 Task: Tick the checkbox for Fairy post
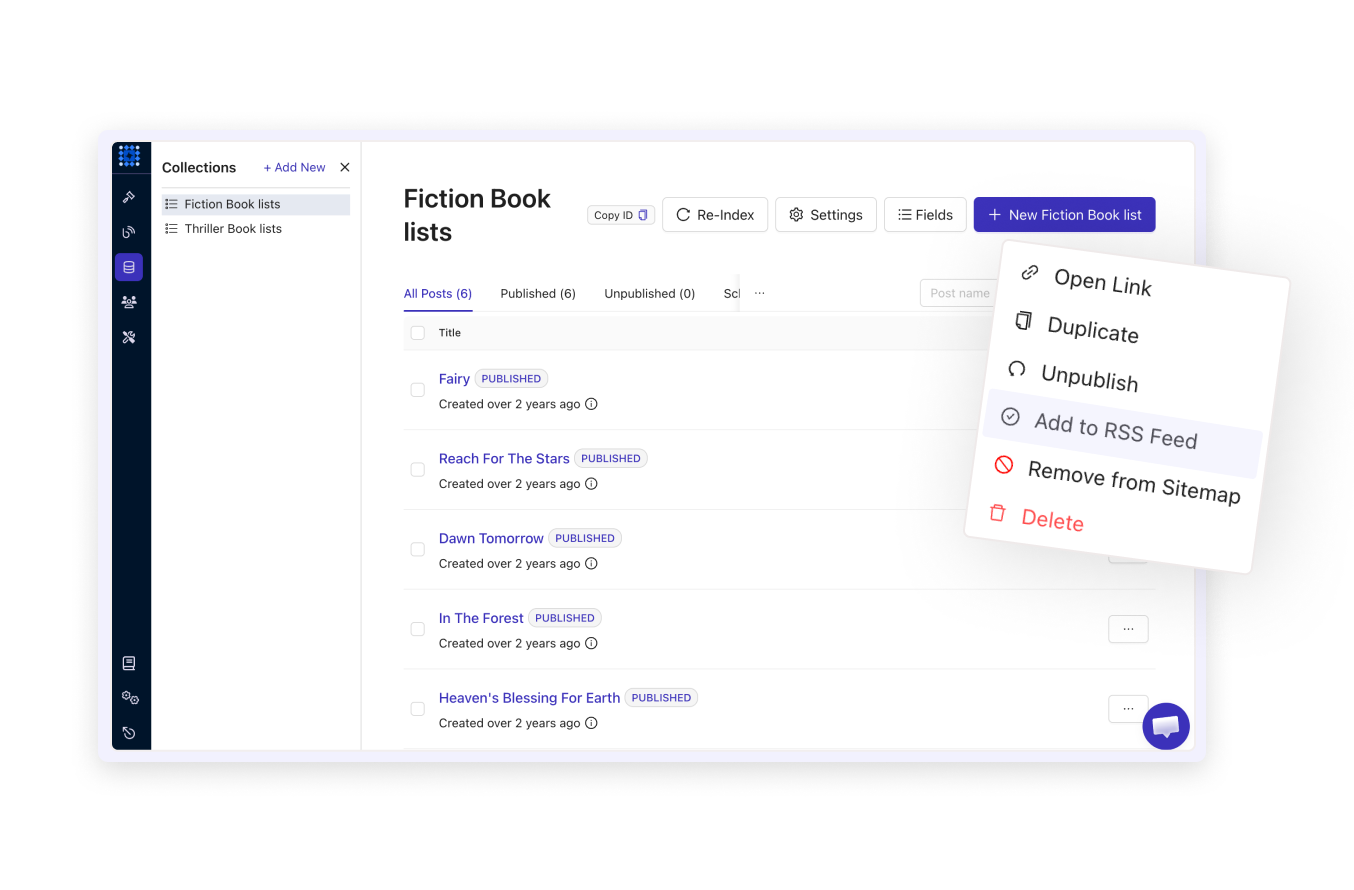[418, 390]
